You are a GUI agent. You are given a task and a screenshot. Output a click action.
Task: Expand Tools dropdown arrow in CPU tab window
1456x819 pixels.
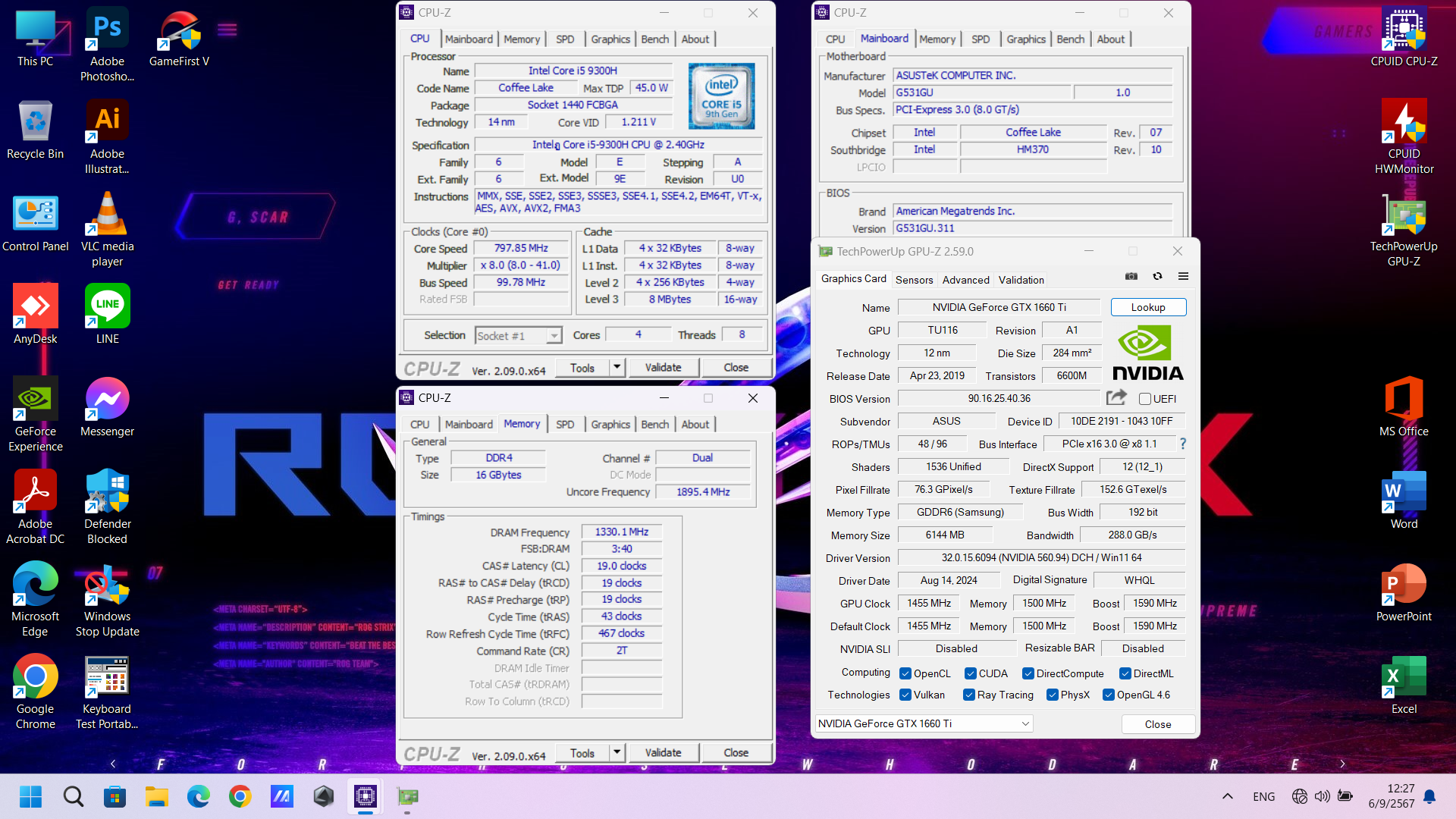[617, 367]
